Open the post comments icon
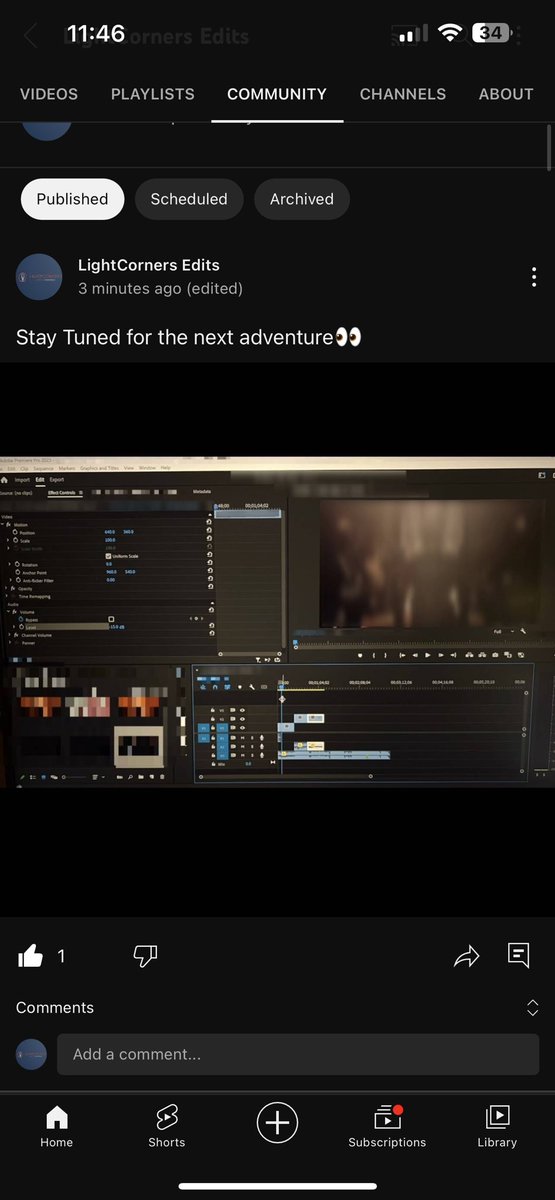The height and width of the screenshot is (1200, 555). pyautogui.click(x=519, y=955)
